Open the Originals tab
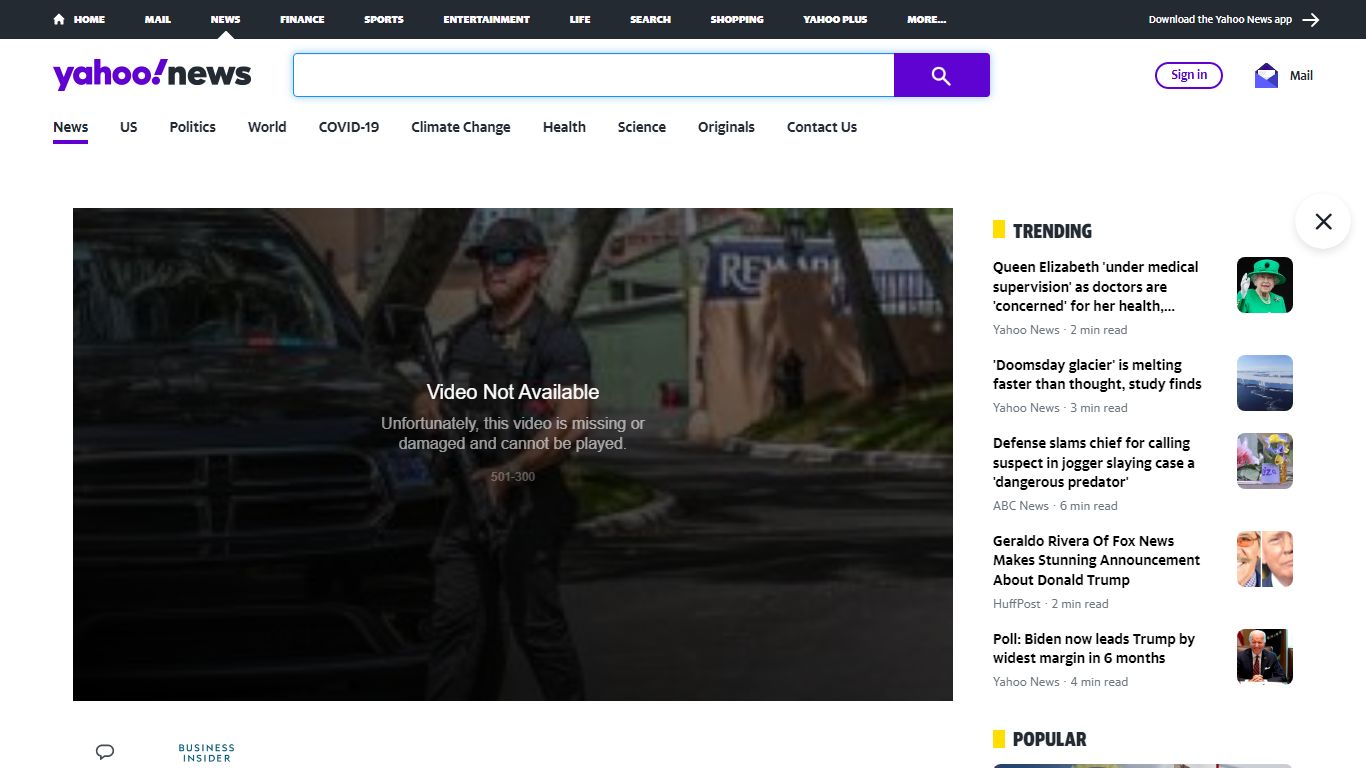 point(726,127)
